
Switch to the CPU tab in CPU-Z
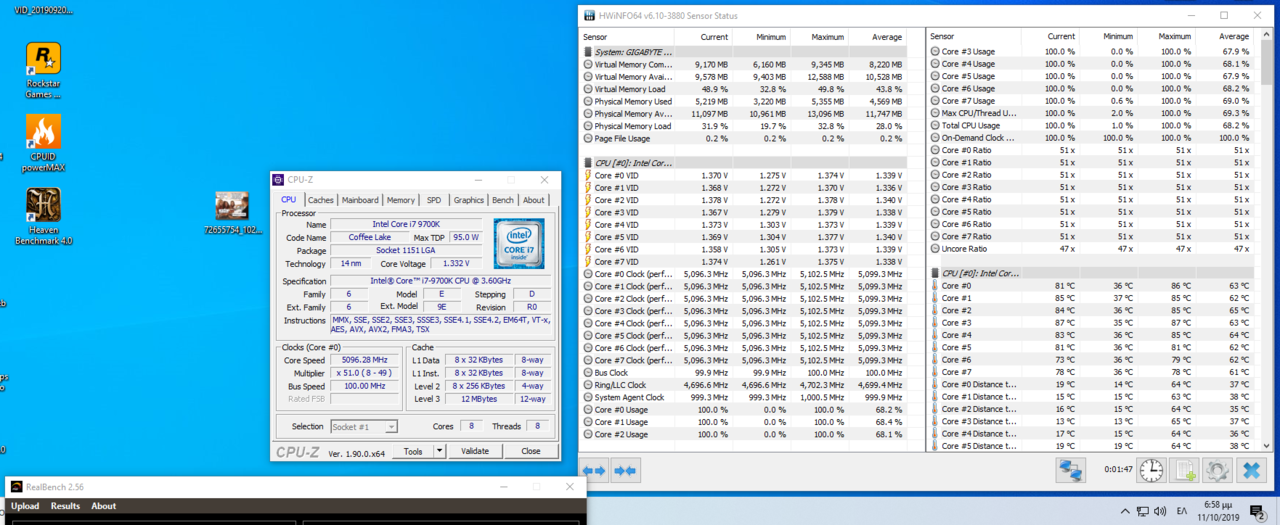[288, 200]
